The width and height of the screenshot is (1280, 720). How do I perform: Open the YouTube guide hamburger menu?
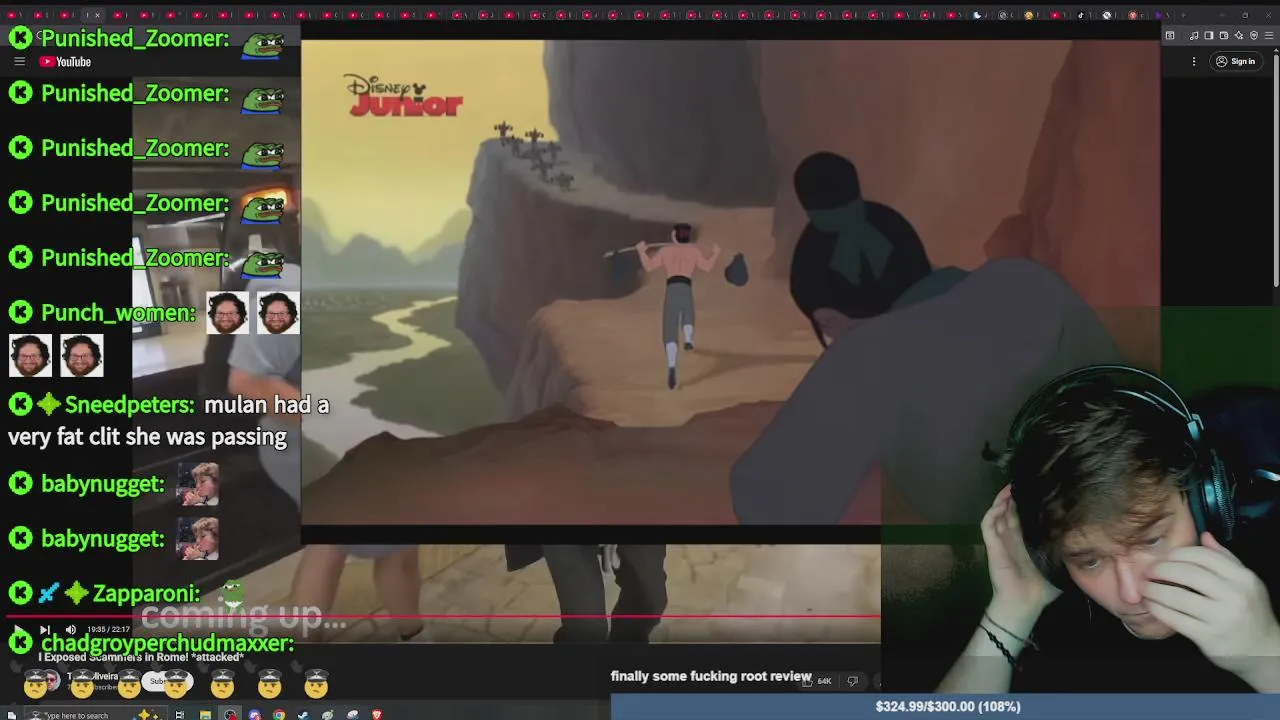19,62
